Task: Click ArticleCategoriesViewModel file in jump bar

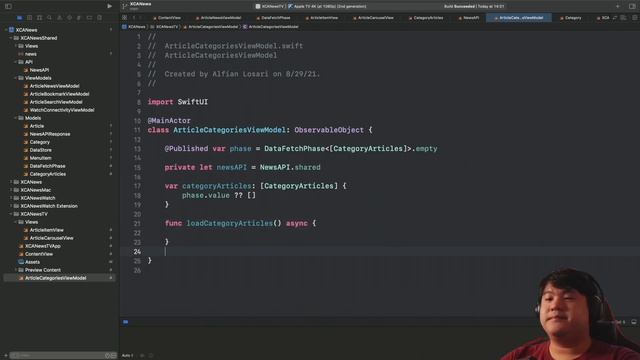Action: click(x=211, y=27)
